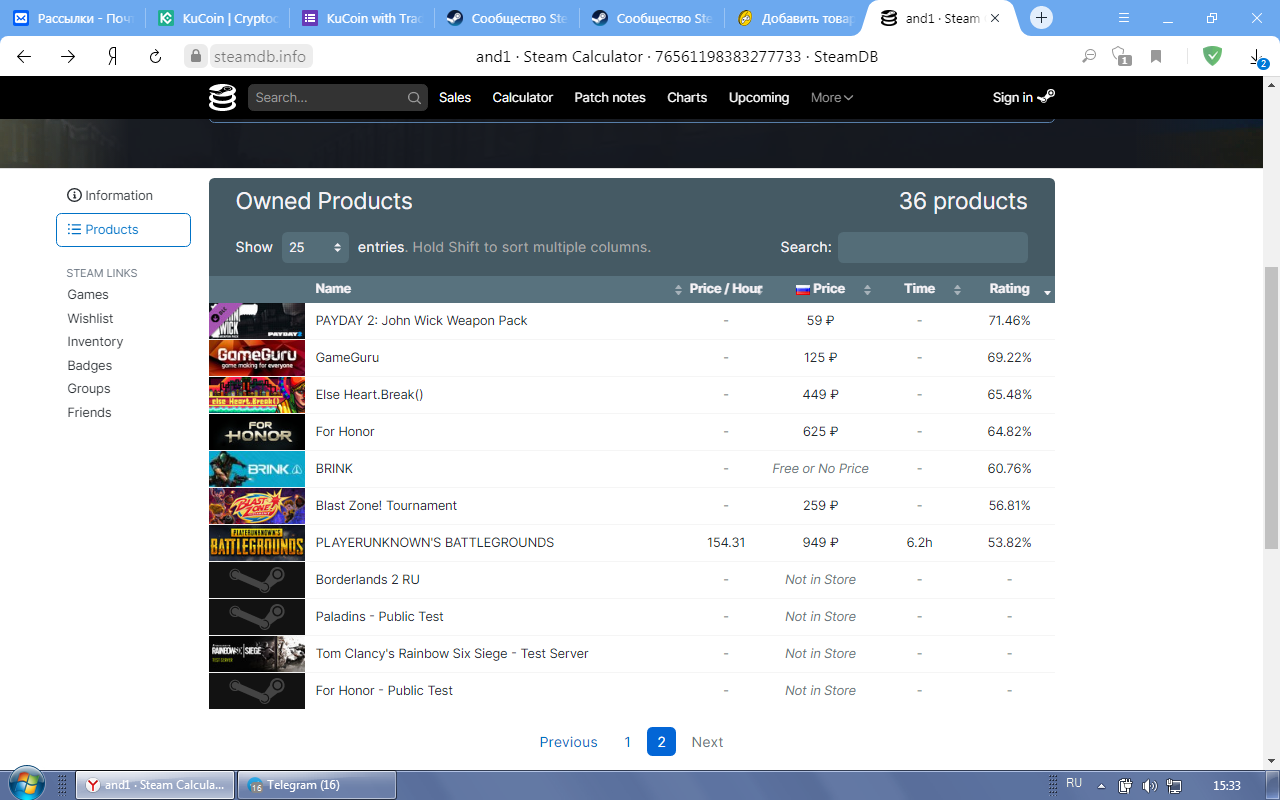1280x800 pixels.
Task: Click current page 2 button
Action: [661, 742]
